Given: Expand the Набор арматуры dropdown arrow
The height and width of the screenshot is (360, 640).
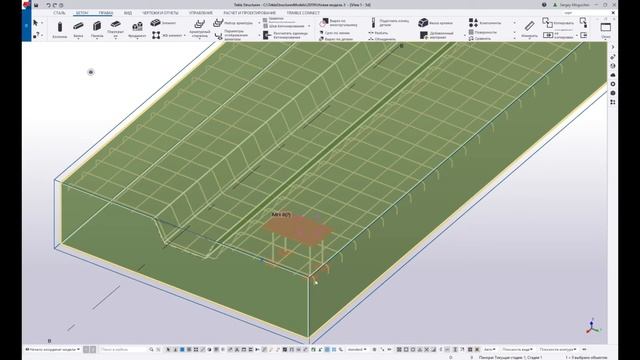Looking at the screenshot, I should pos(259,23).
